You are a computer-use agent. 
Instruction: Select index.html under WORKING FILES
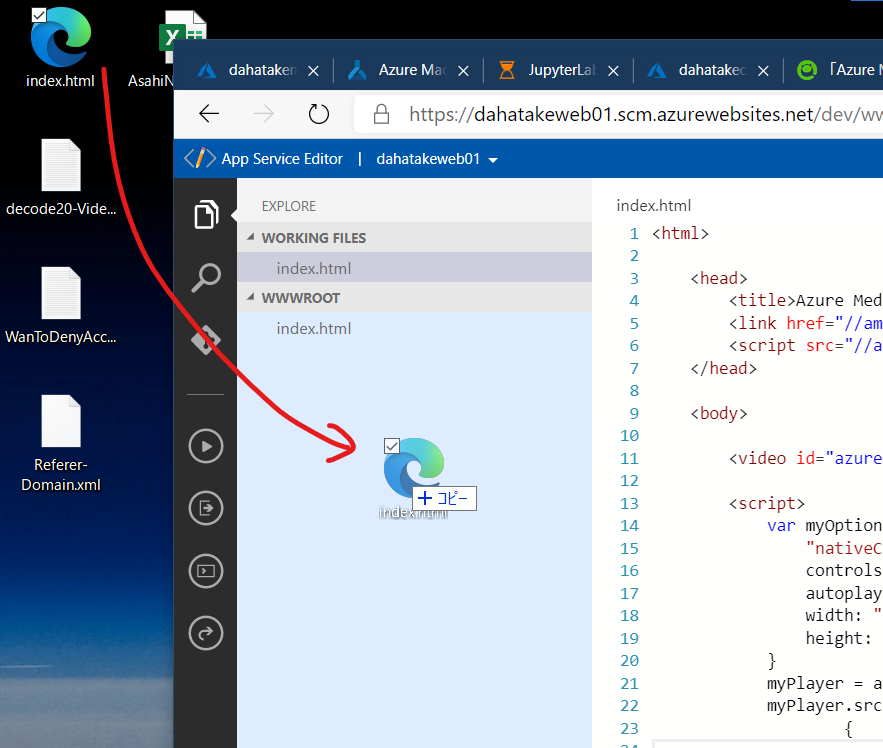[414, 268]
